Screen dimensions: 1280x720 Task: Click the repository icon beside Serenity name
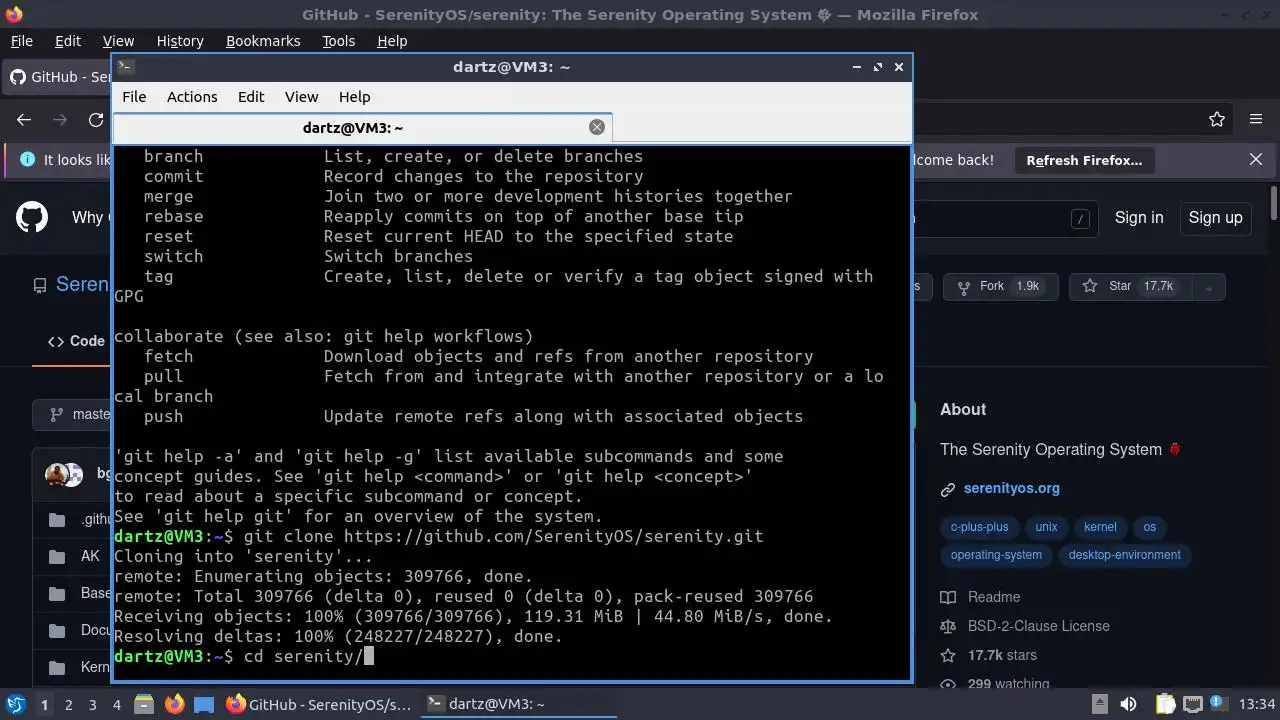tap(40, 286)
